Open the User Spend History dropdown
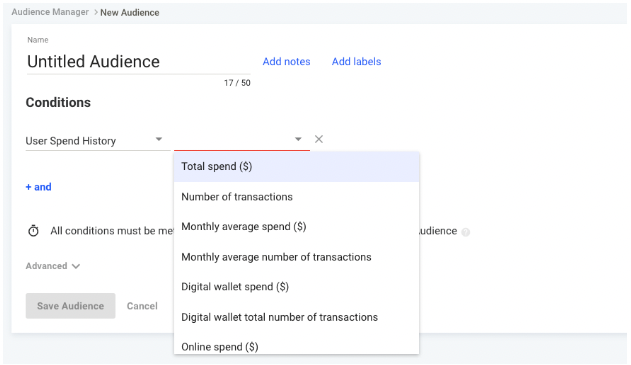Image resolution: width=631 pixels, height=365 pixels. [98, 141]
